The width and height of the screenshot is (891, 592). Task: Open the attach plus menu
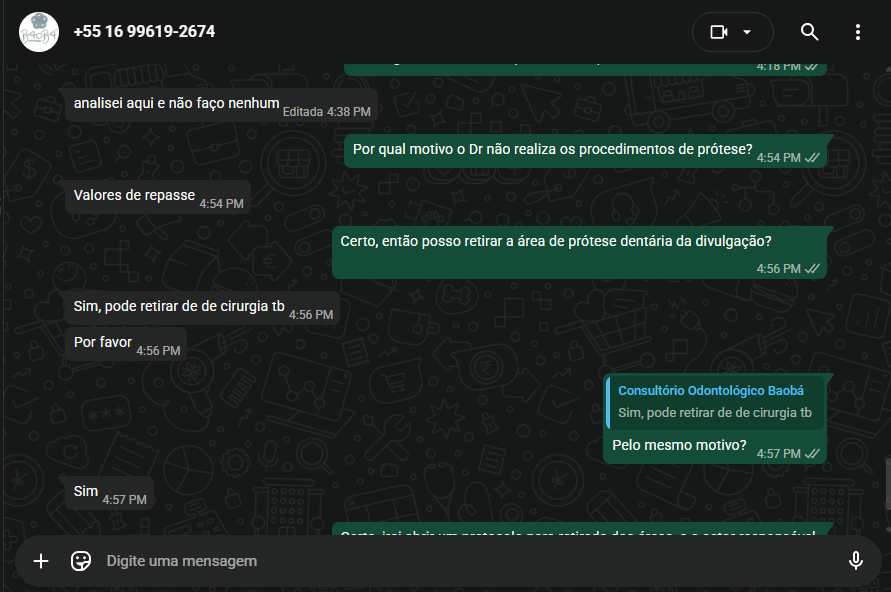tap(41, 561)
